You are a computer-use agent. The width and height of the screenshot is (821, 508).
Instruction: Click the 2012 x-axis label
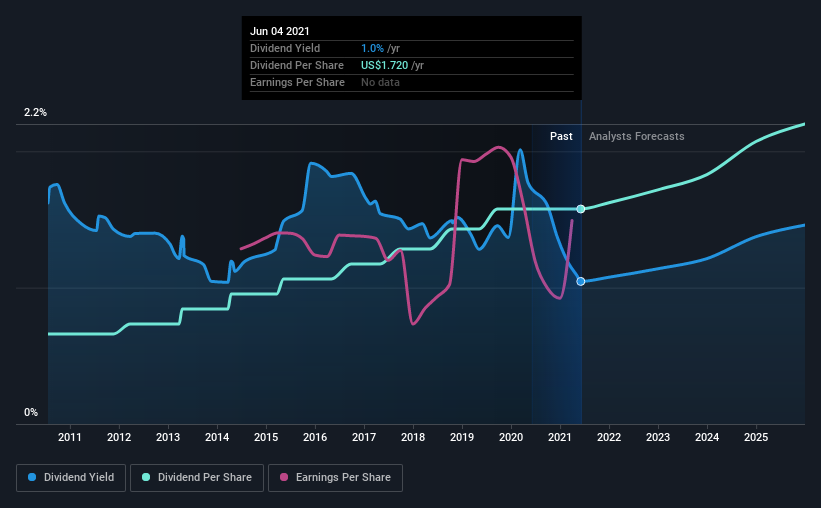(x=119, y=437)
